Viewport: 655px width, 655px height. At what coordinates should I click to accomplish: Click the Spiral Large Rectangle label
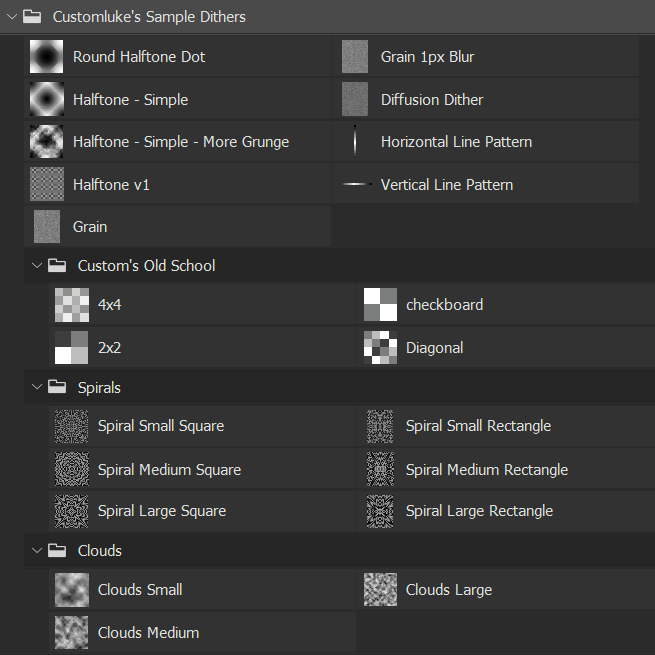click(x=479, y=511)
